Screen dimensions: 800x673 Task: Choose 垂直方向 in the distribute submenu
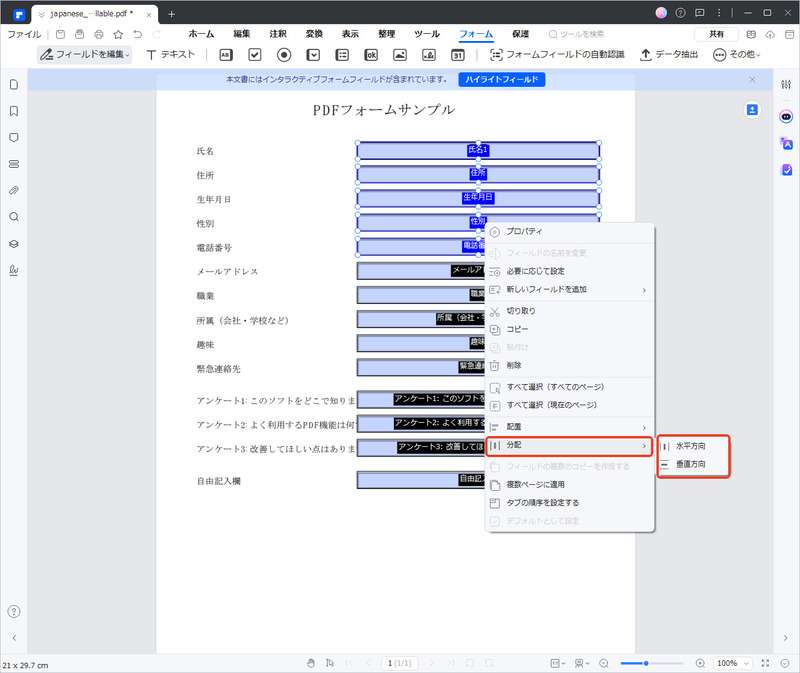693,464
